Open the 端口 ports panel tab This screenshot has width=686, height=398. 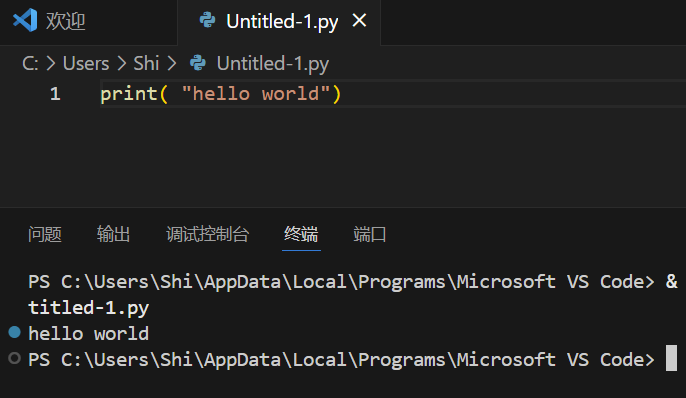click(x=370, y=234)
